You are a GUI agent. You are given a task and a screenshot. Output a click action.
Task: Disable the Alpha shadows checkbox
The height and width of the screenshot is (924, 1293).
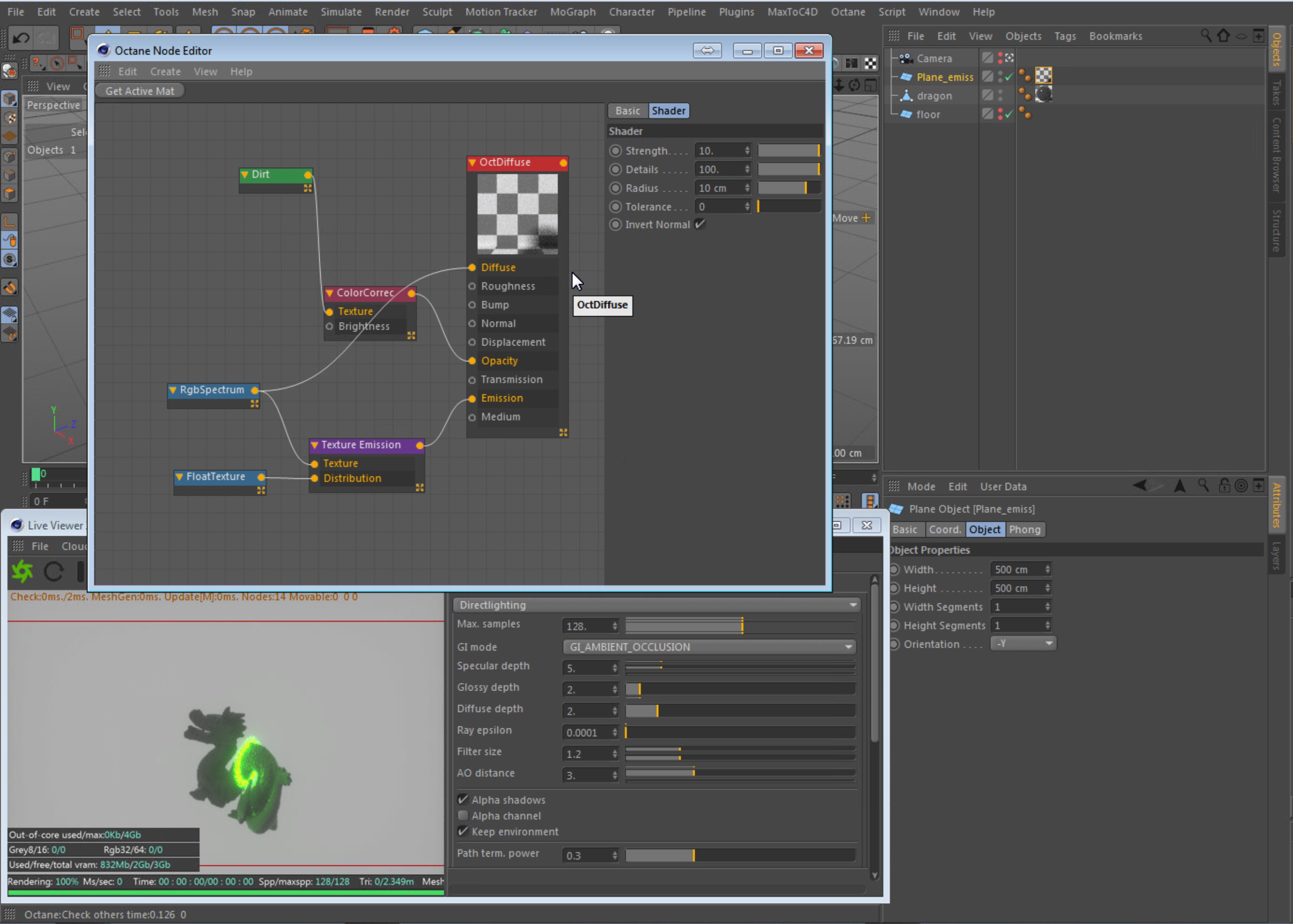click(x=463, y=800)
